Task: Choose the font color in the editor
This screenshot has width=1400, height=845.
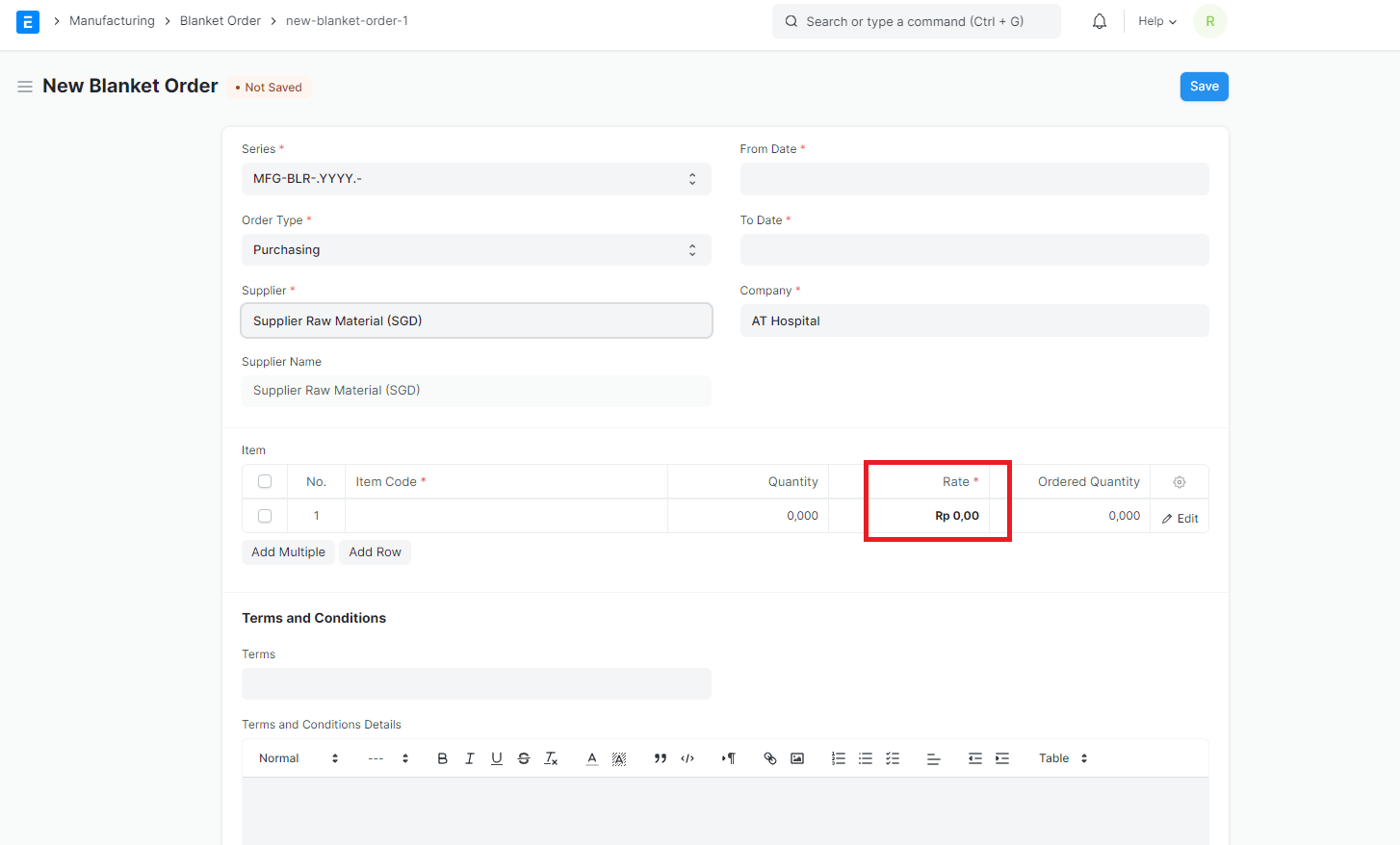Action: pos(592,758)
